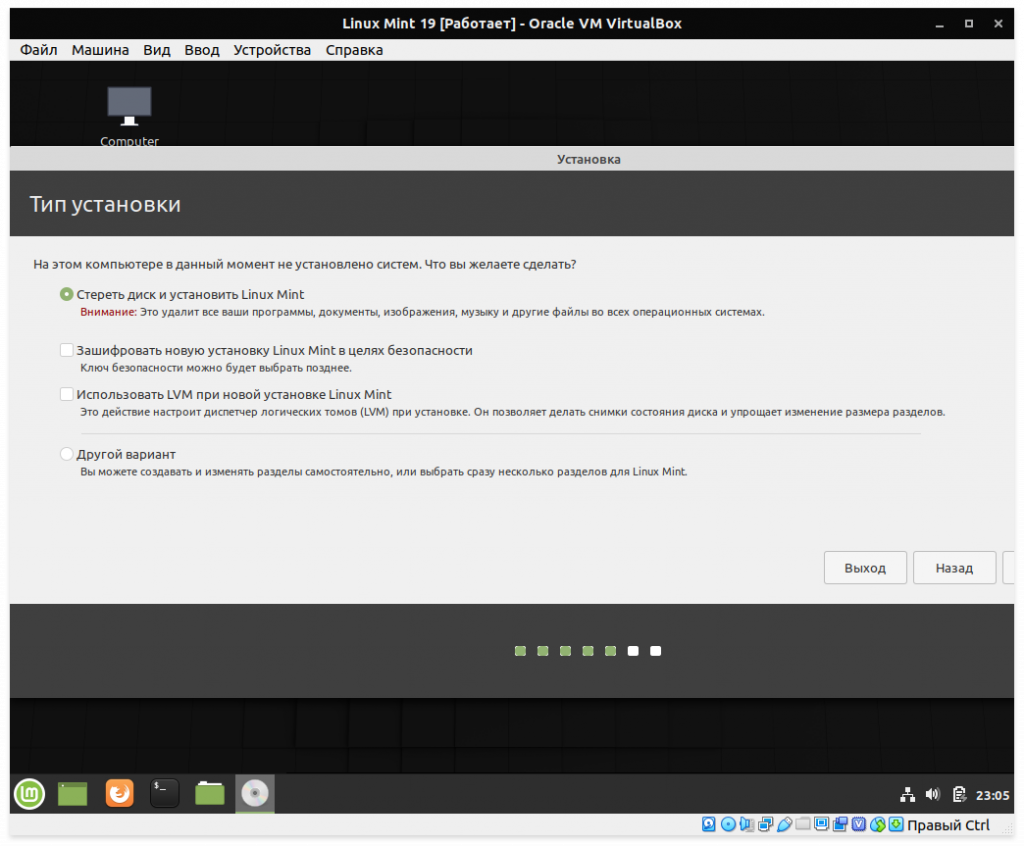This screenshot has height=846, width=1024.
Task: Click VirtualBox hard disk activity indicator
Action: pos(709,824)
